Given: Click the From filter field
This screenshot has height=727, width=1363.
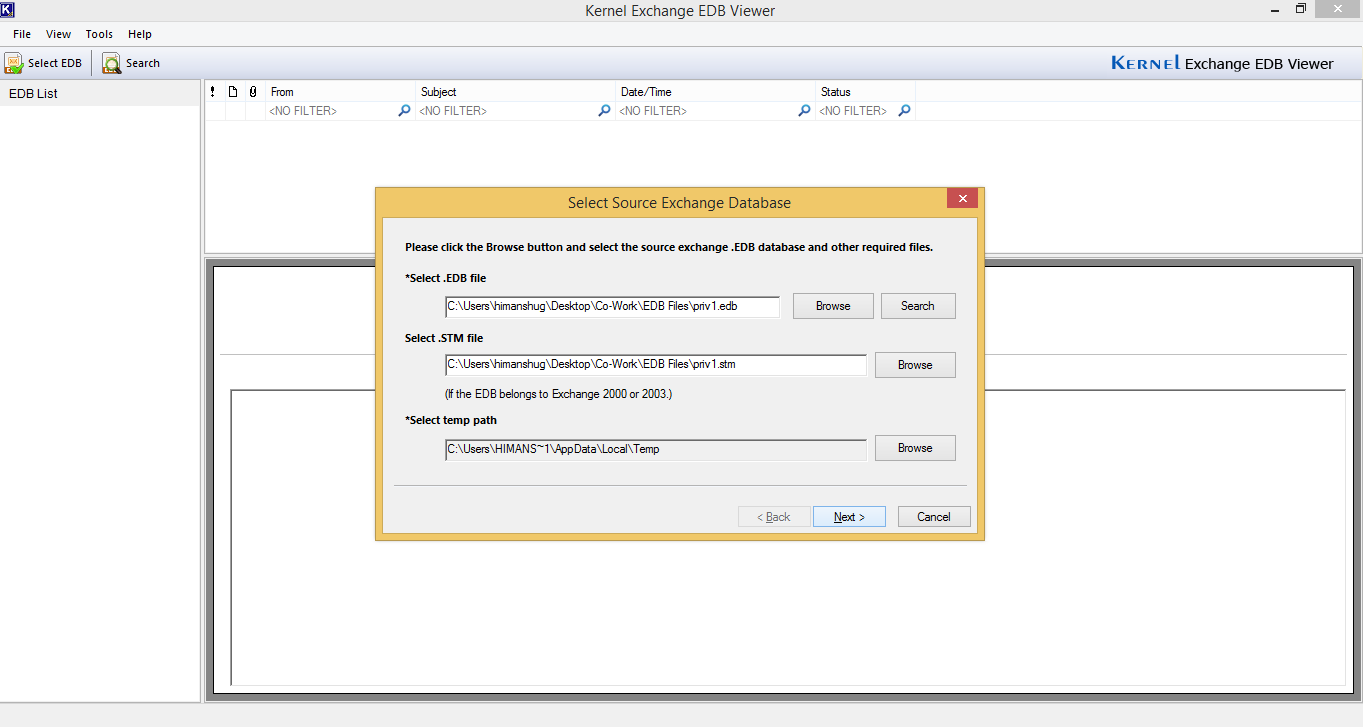Looking at the screenshot, I should pos(332,111).
